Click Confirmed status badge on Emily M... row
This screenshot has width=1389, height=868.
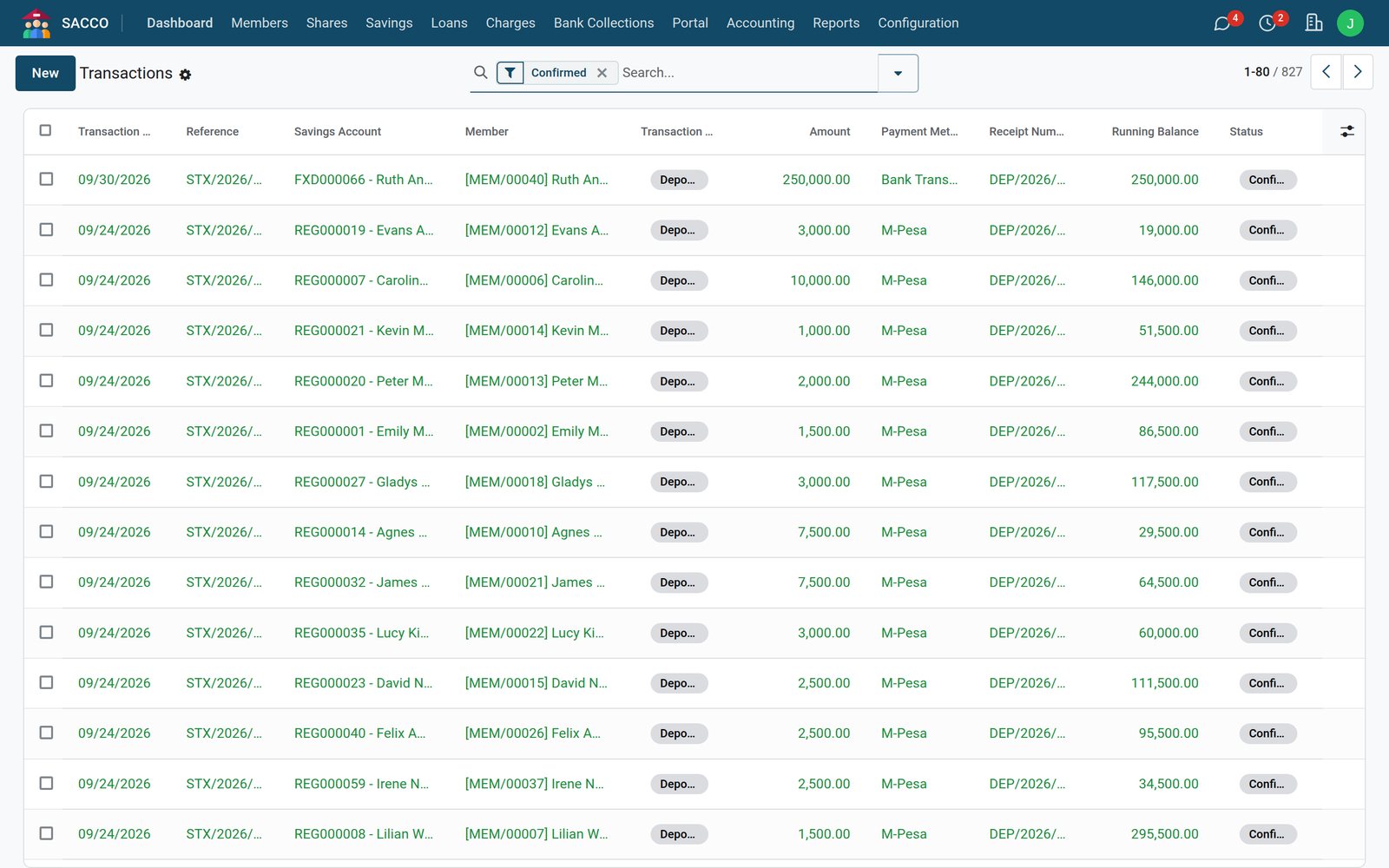(1267, 431)
